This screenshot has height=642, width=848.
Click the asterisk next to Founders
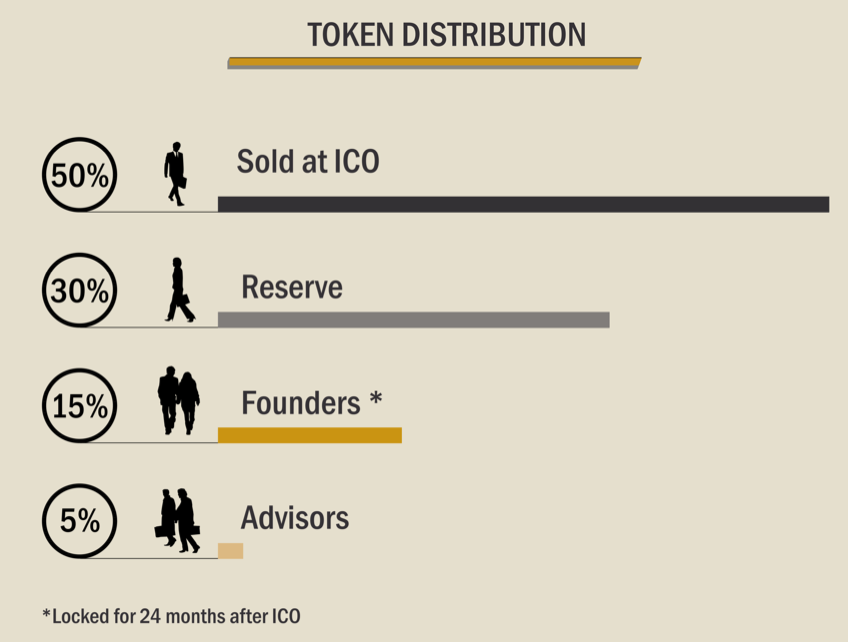(376, 399)
